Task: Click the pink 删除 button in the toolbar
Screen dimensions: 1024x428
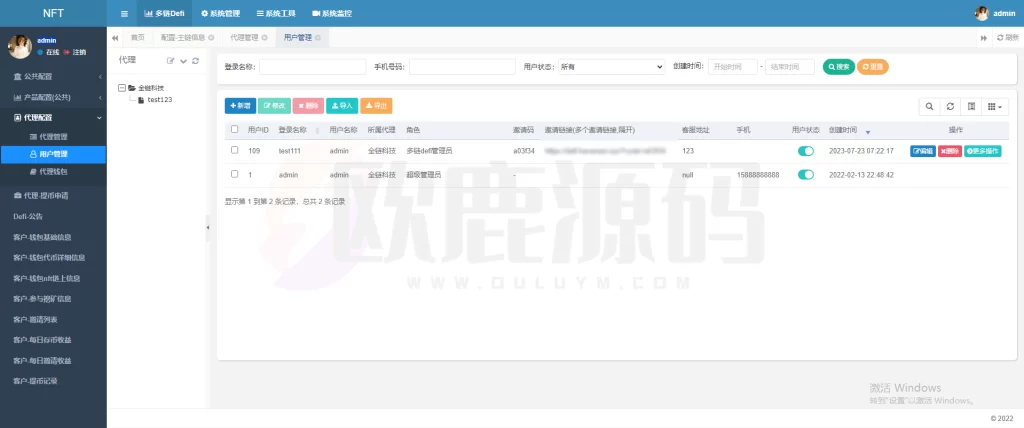Action: [x=308, y=106]
